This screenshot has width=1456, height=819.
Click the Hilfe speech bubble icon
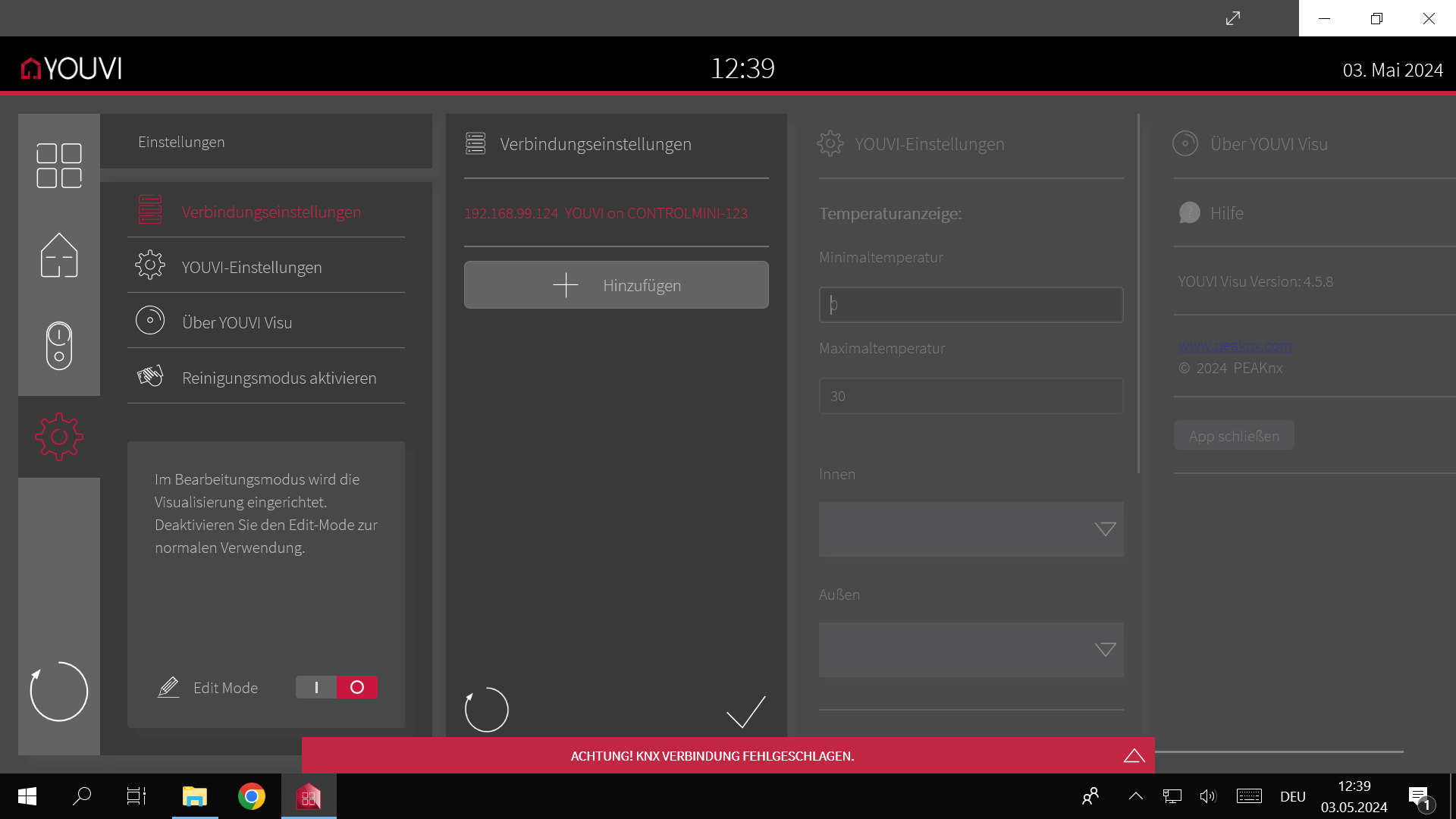tap(1190, 212)
